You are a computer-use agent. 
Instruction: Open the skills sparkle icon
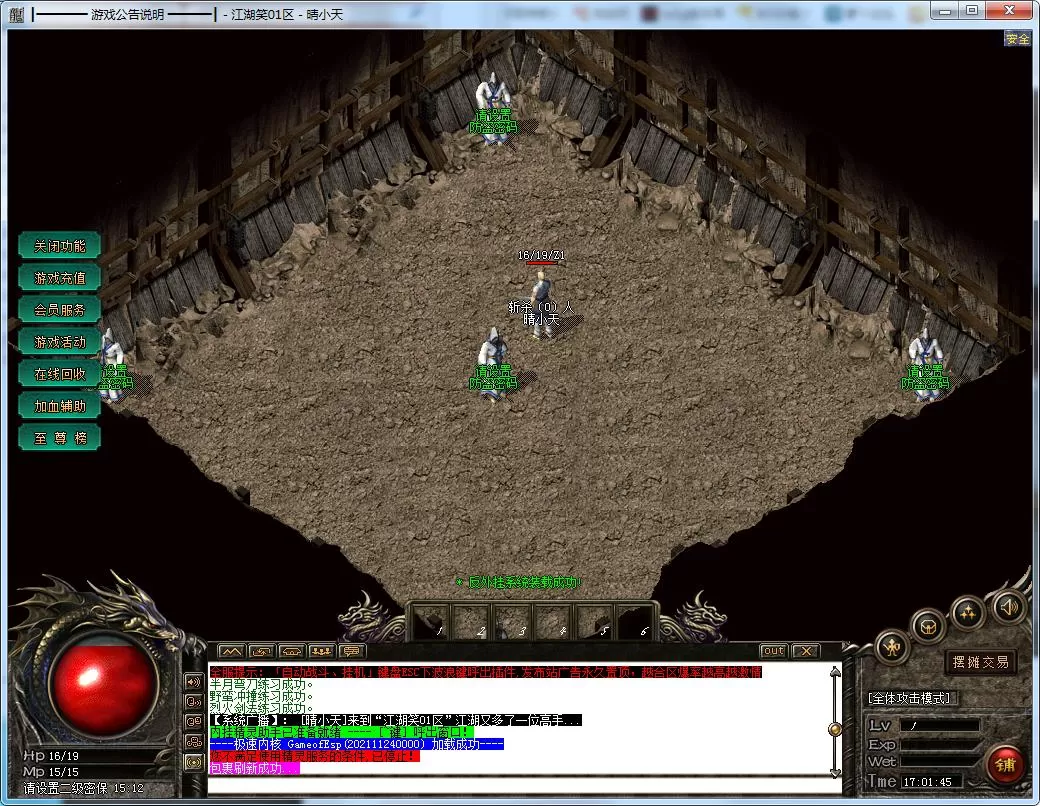[x=967, y=612]
